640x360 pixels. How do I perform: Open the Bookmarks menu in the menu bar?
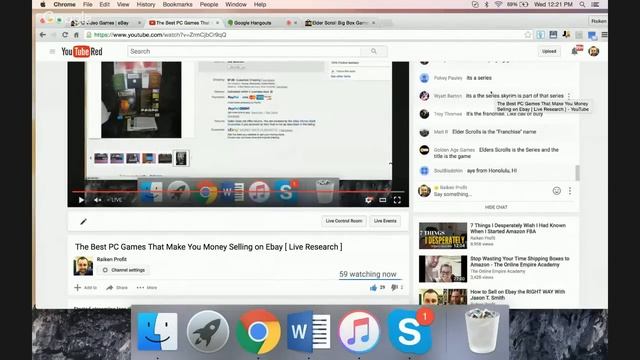(177, 4)
